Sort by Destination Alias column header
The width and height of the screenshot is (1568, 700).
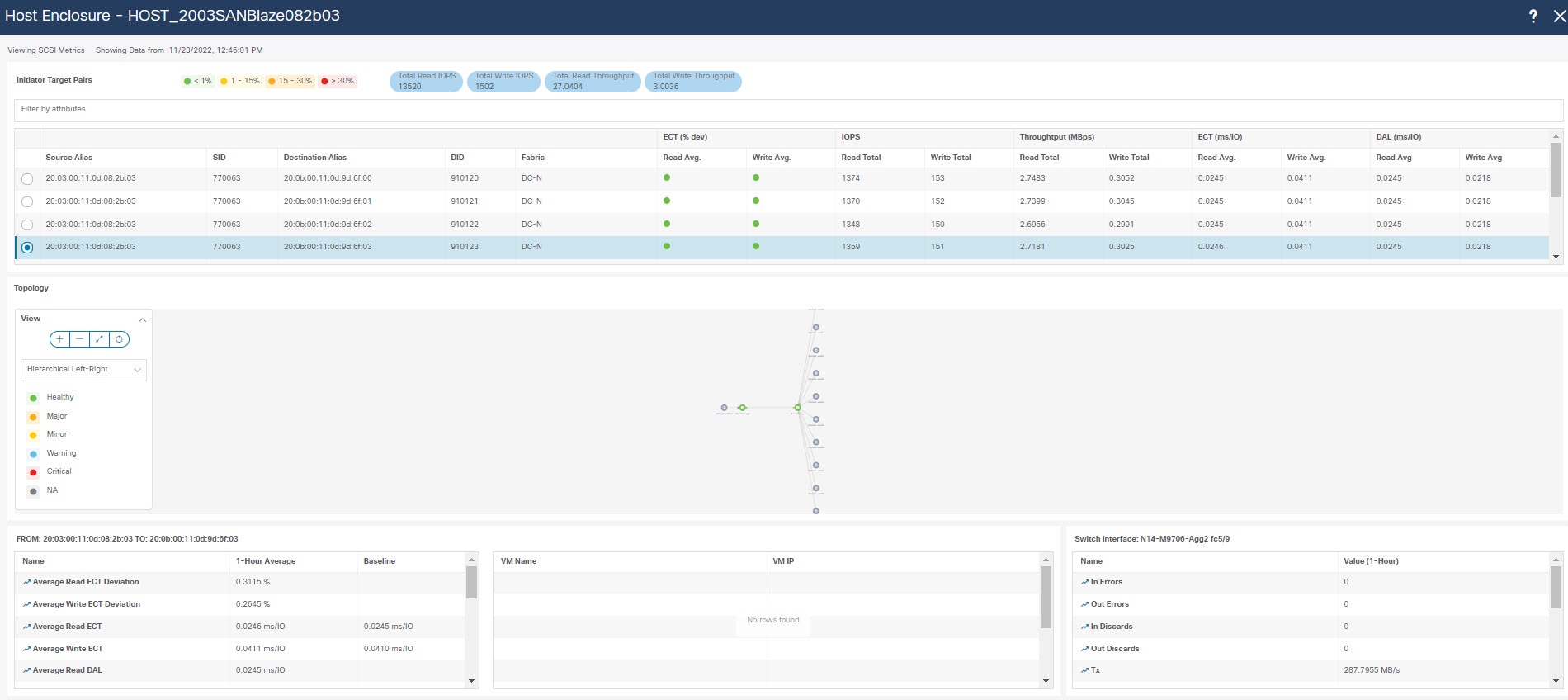coord(315,158)
